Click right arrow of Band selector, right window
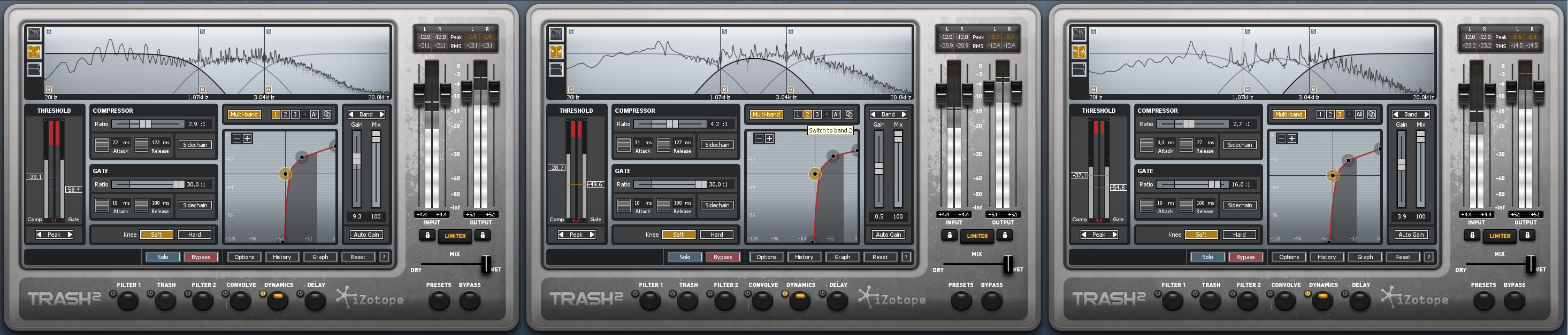 pyautogui.click(x=1427, y=114)
